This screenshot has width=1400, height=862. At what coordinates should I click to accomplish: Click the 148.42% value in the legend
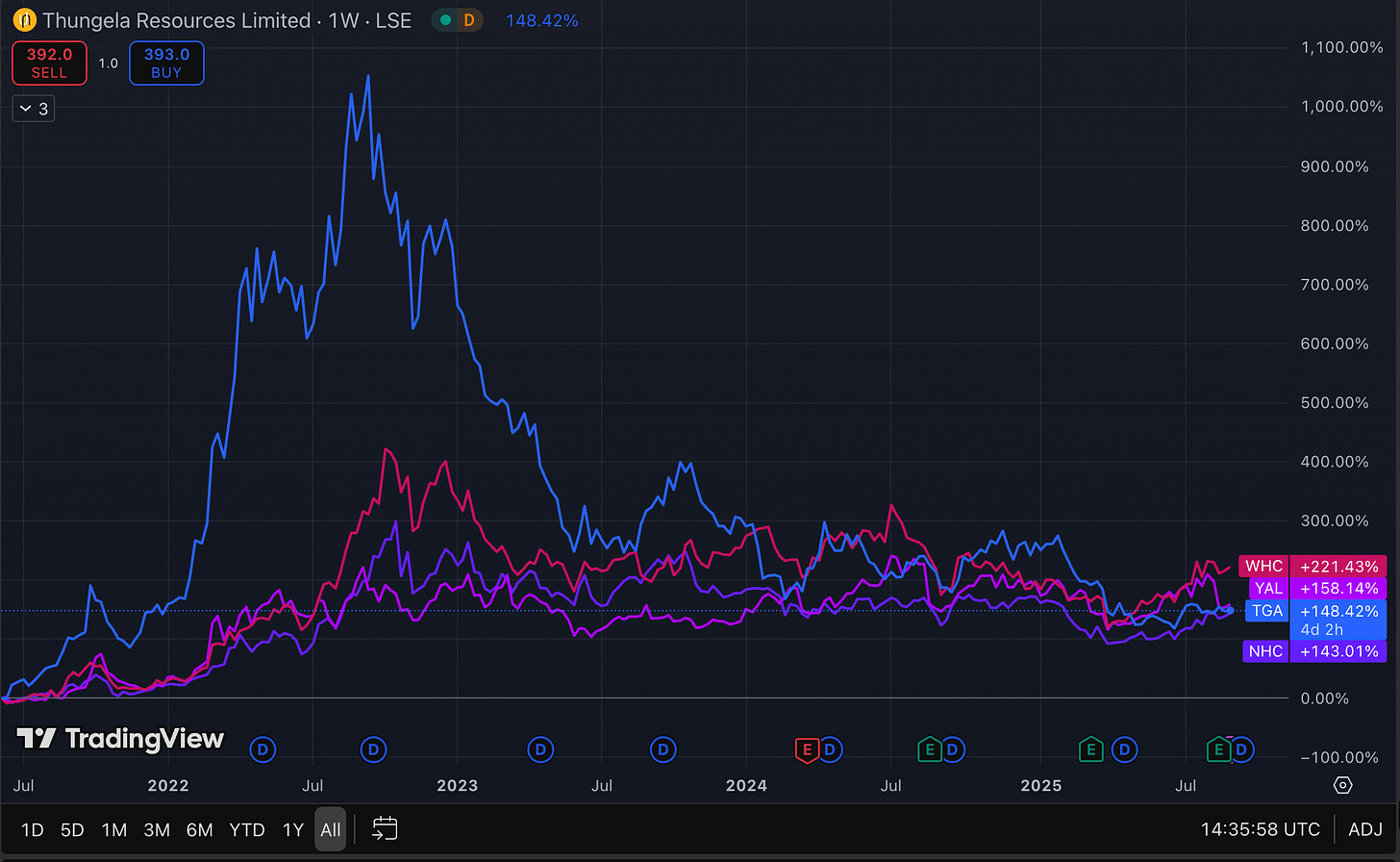tap(542, 20)
